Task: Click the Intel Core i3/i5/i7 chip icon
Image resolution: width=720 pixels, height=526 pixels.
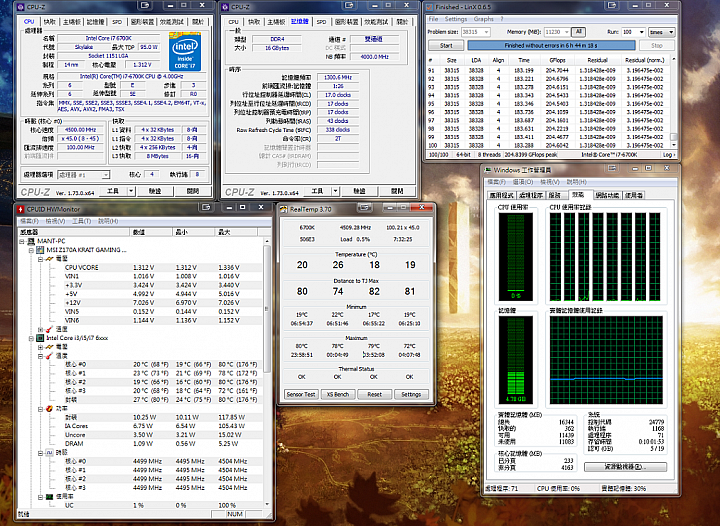Action: [40, 338]
